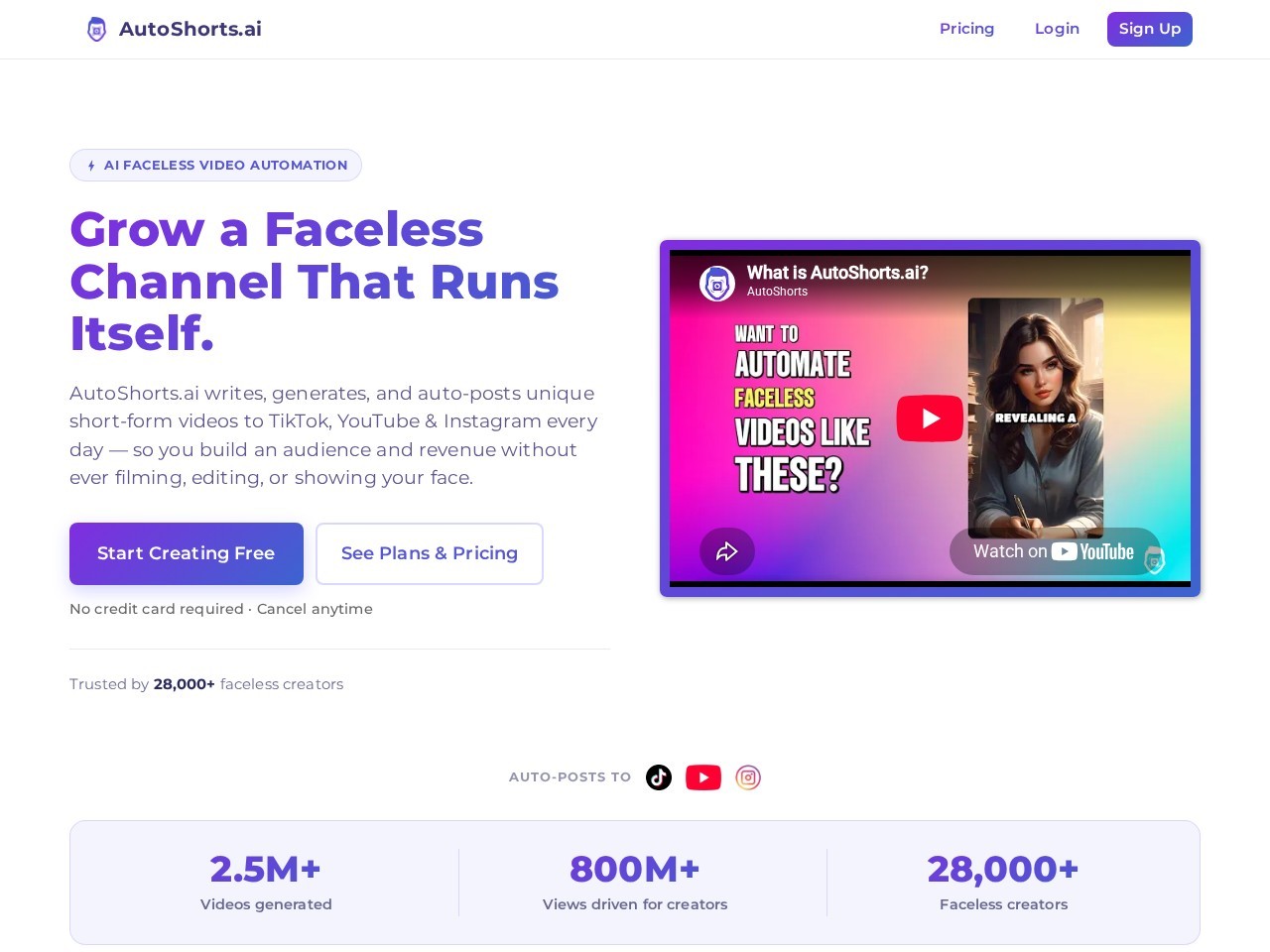Go to the Login page
This screenshot has width=1270, height=952.
point(1057,29)
